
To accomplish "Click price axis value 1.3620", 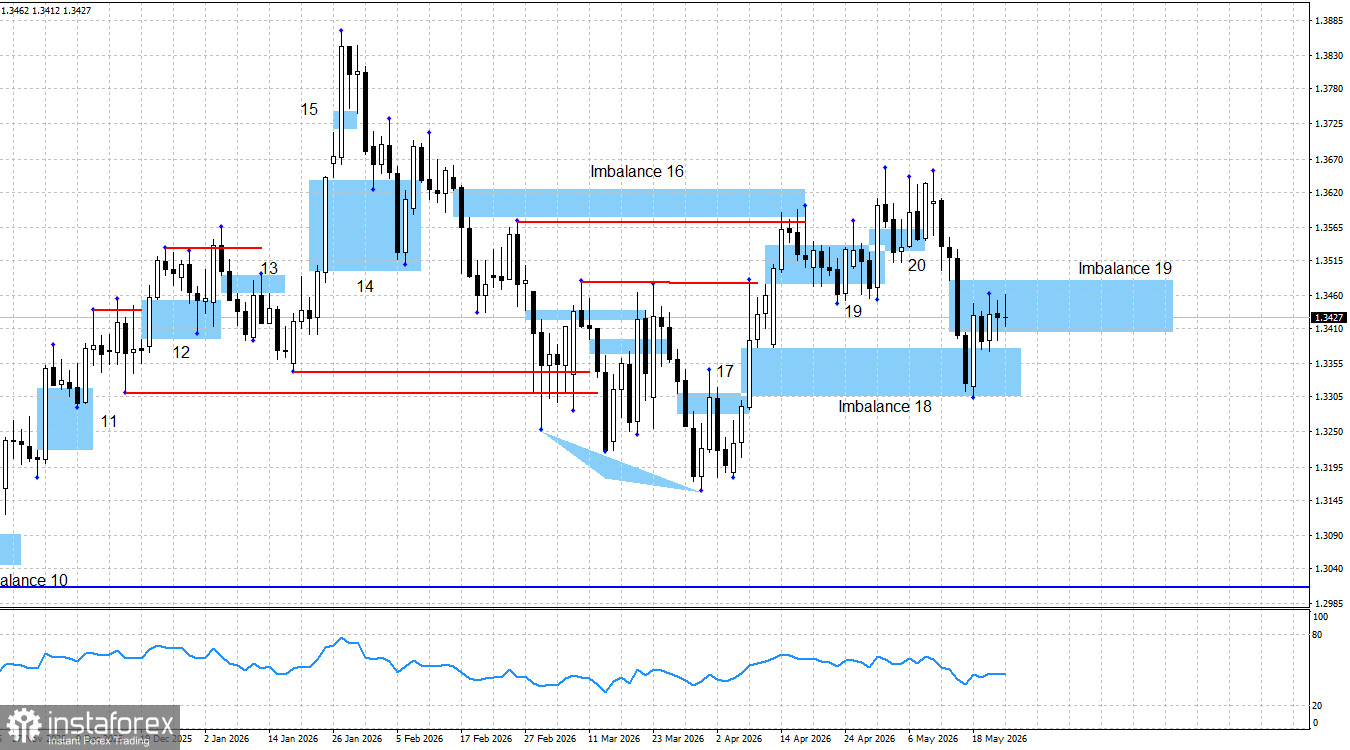I will click(1328, 192).
